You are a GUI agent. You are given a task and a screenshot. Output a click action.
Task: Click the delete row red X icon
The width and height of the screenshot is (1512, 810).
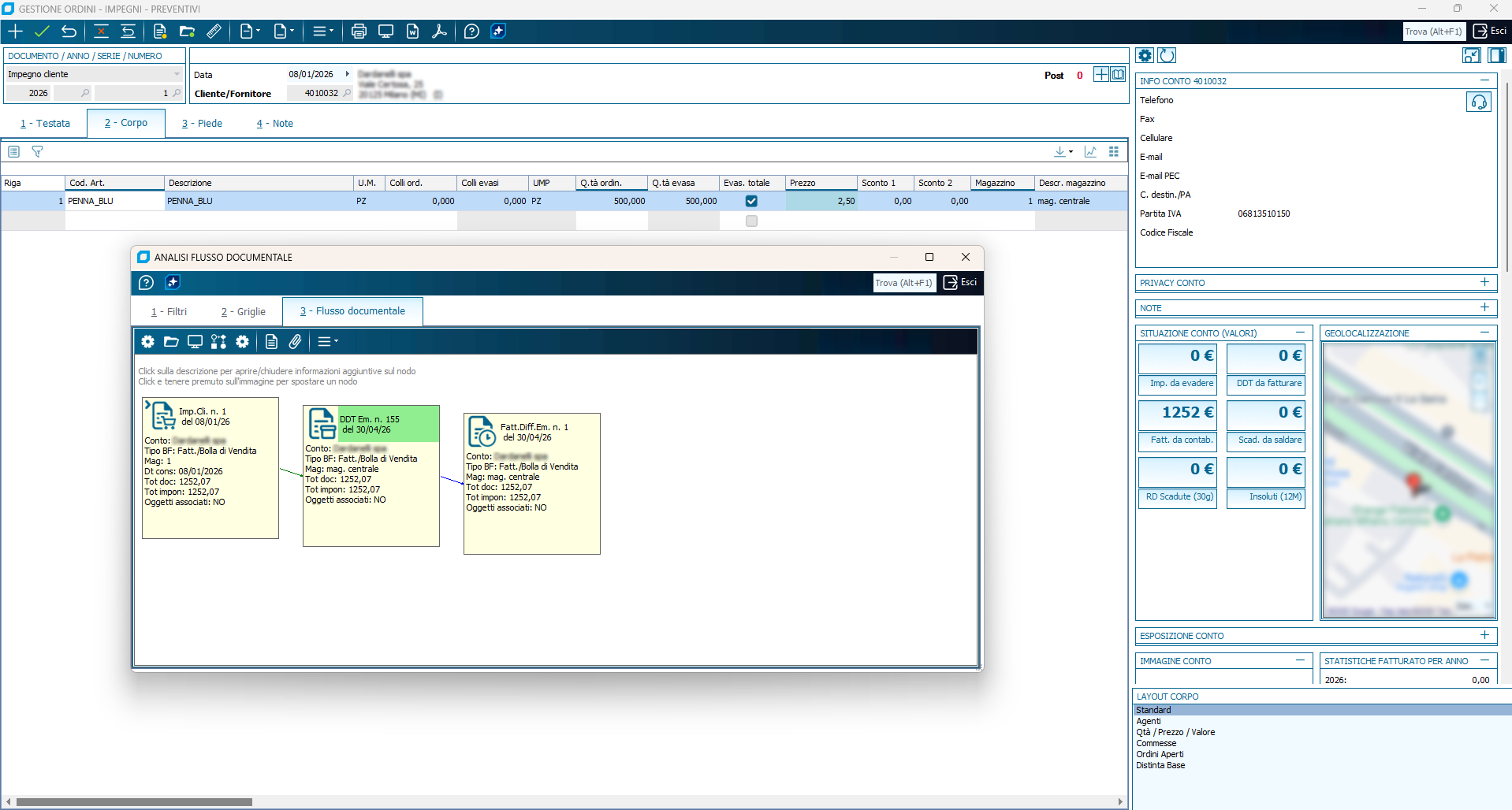click(101, 32)
